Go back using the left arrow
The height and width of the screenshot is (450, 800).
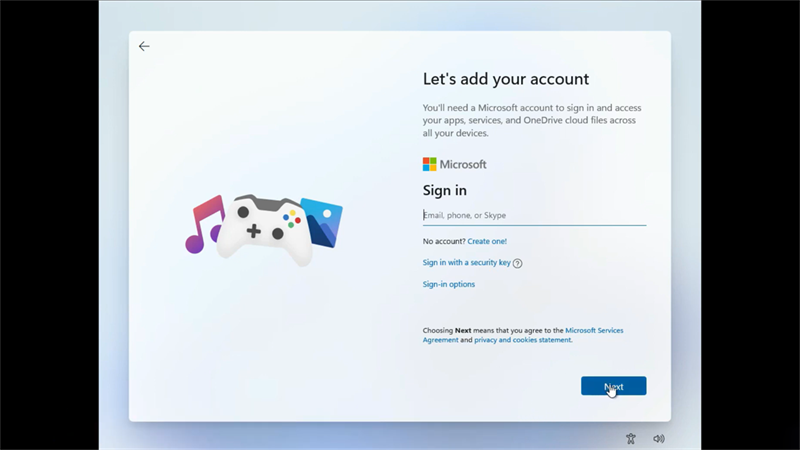(144, 46)
